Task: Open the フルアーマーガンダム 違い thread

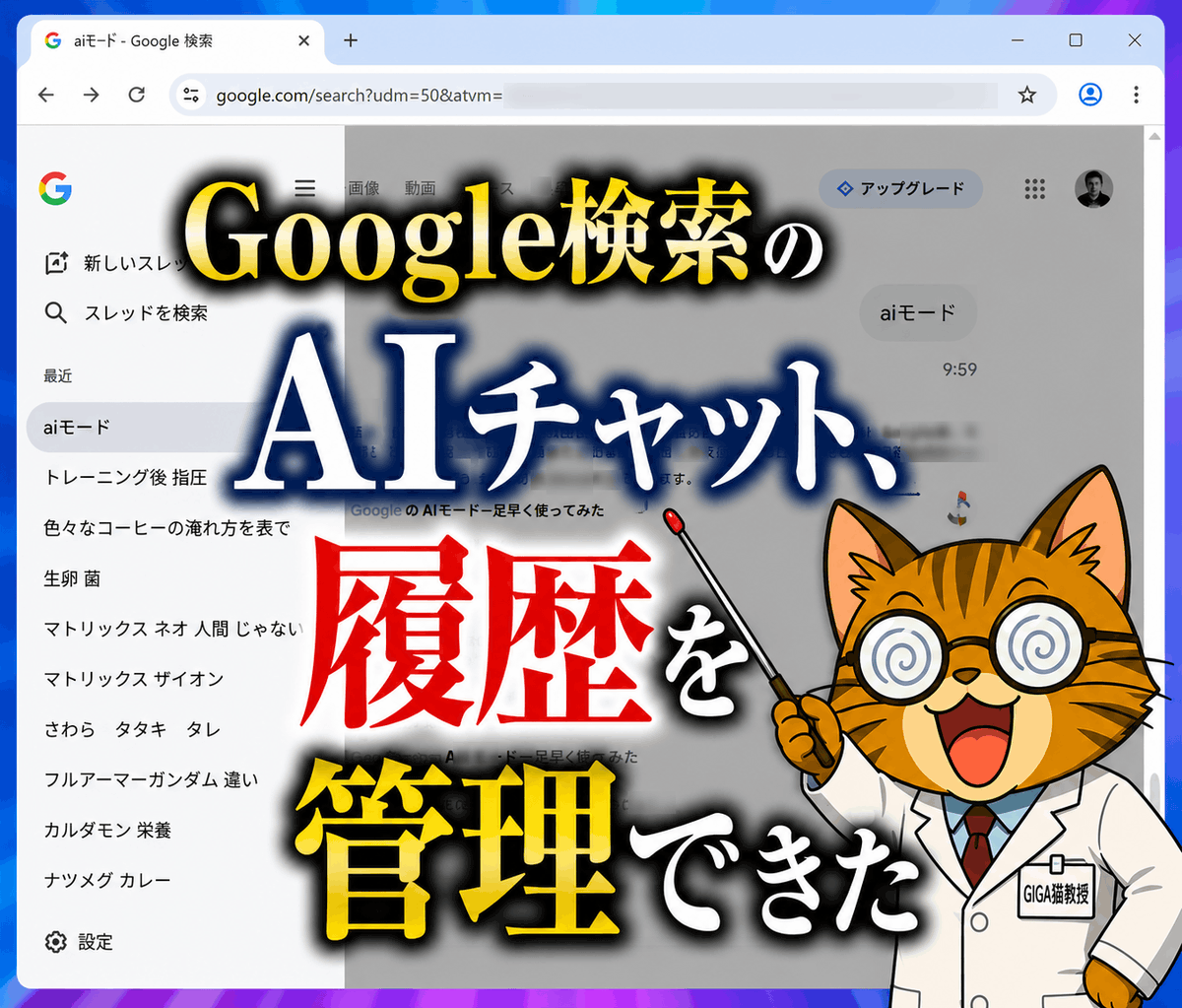Action: pos(151,779)
